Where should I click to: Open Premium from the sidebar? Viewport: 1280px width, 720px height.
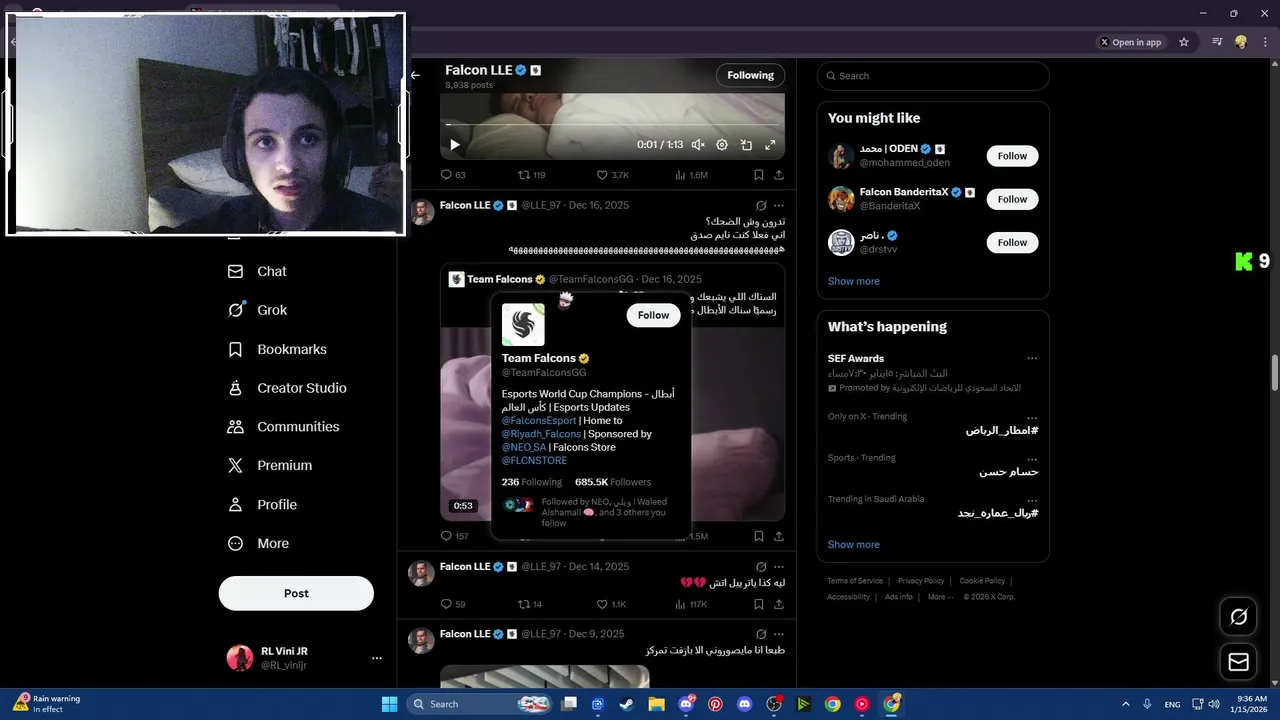tap(271, 466)
